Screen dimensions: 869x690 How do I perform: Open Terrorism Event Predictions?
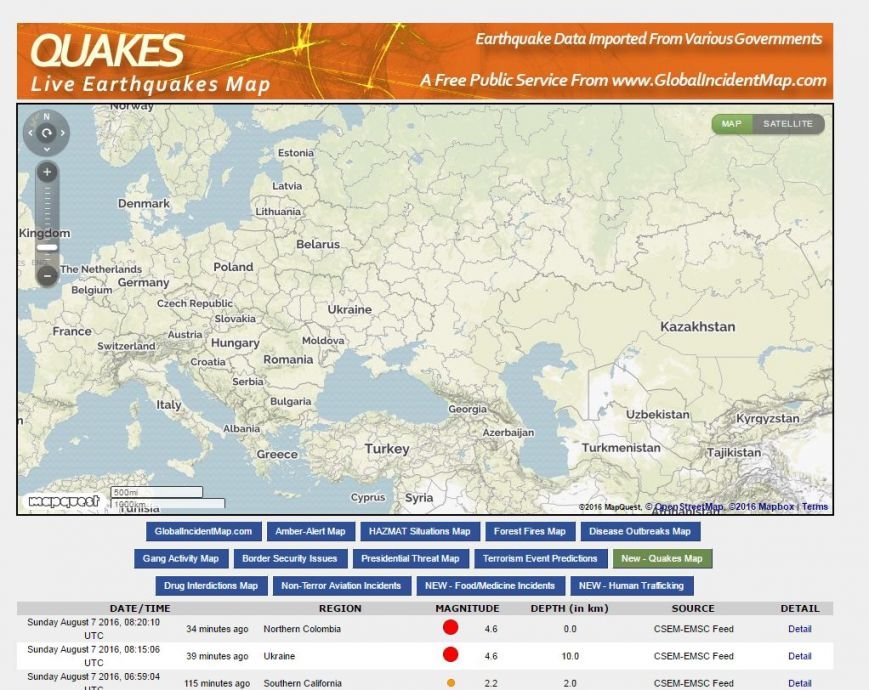coord(540,559)
